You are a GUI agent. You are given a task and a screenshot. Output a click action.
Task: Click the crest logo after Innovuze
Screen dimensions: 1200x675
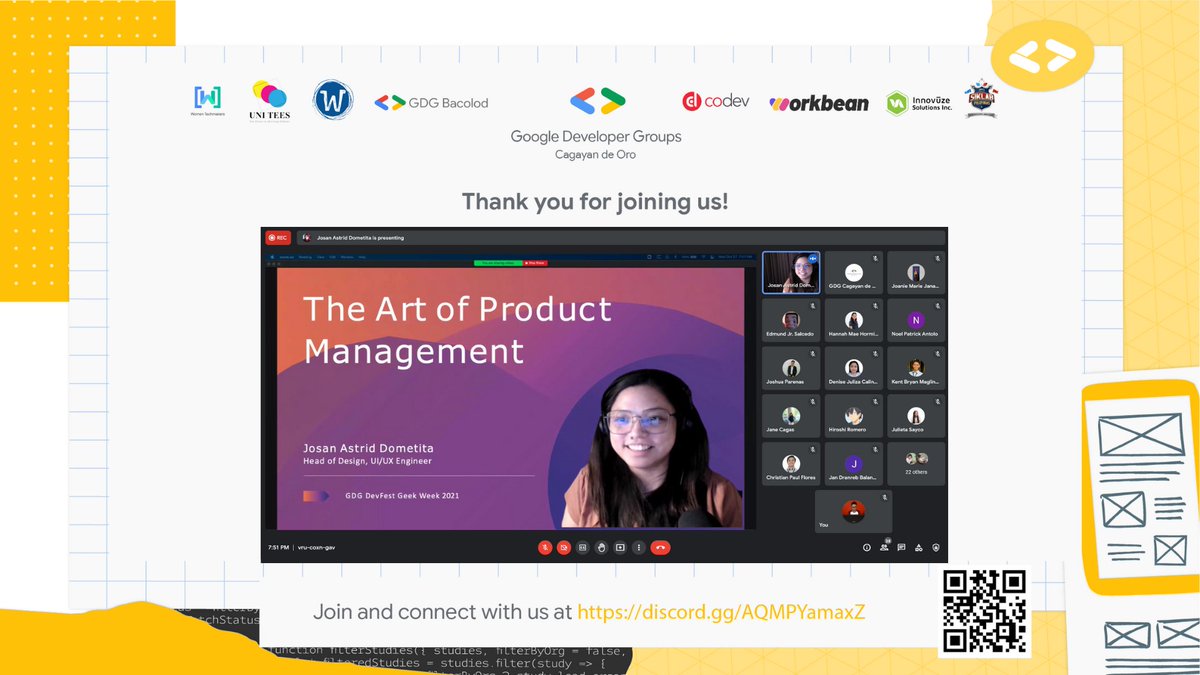point(981,100)
